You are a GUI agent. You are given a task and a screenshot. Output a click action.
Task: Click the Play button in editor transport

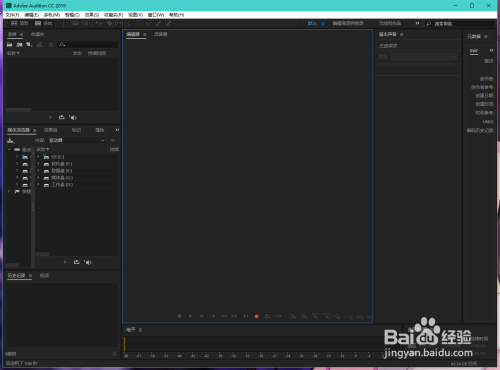coord(190,316)
